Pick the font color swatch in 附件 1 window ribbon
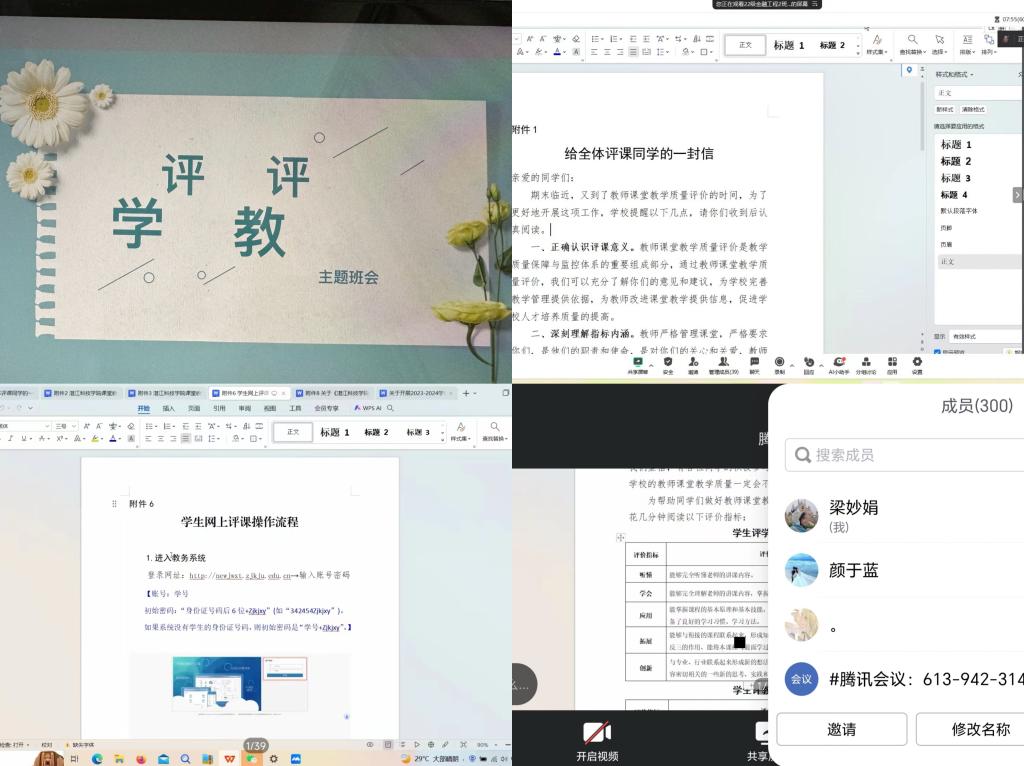Image resolution: width=1024 pixels, height=766 pixels. point(557,52)
